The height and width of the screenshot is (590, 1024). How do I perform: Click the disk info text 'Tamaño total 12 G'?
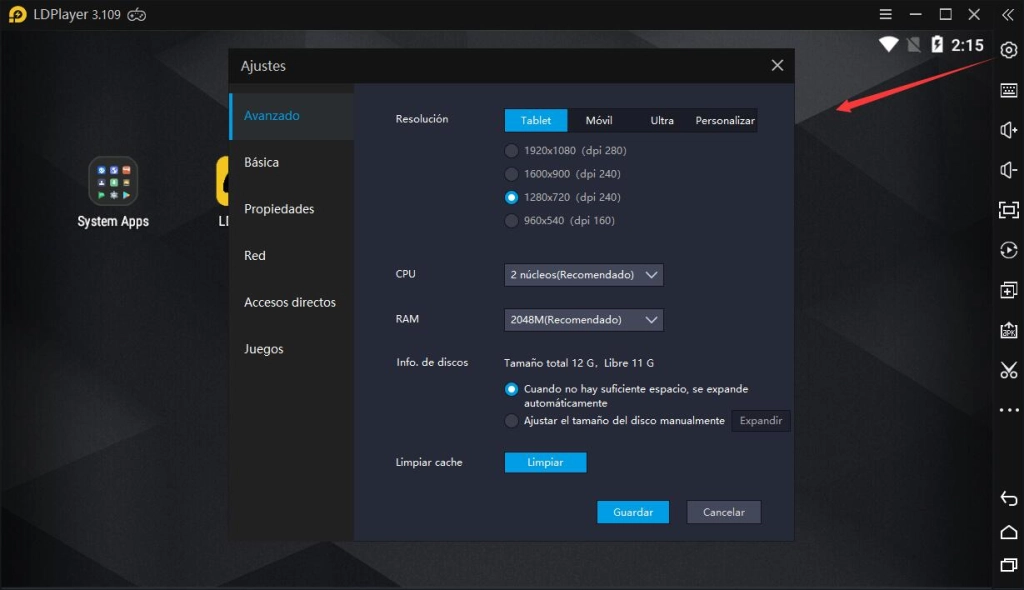click(x=549, y=363)
